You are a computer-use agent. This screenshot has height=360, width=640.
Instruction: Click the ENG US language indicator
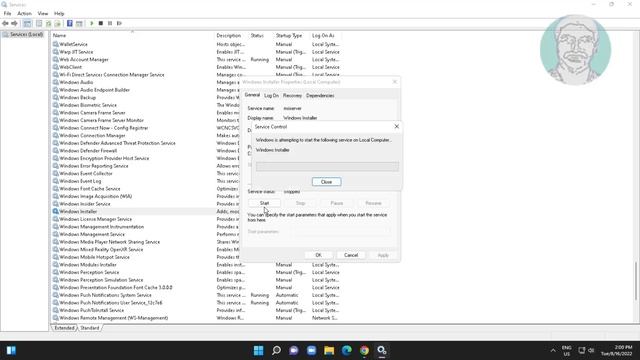tap(567, 350)
